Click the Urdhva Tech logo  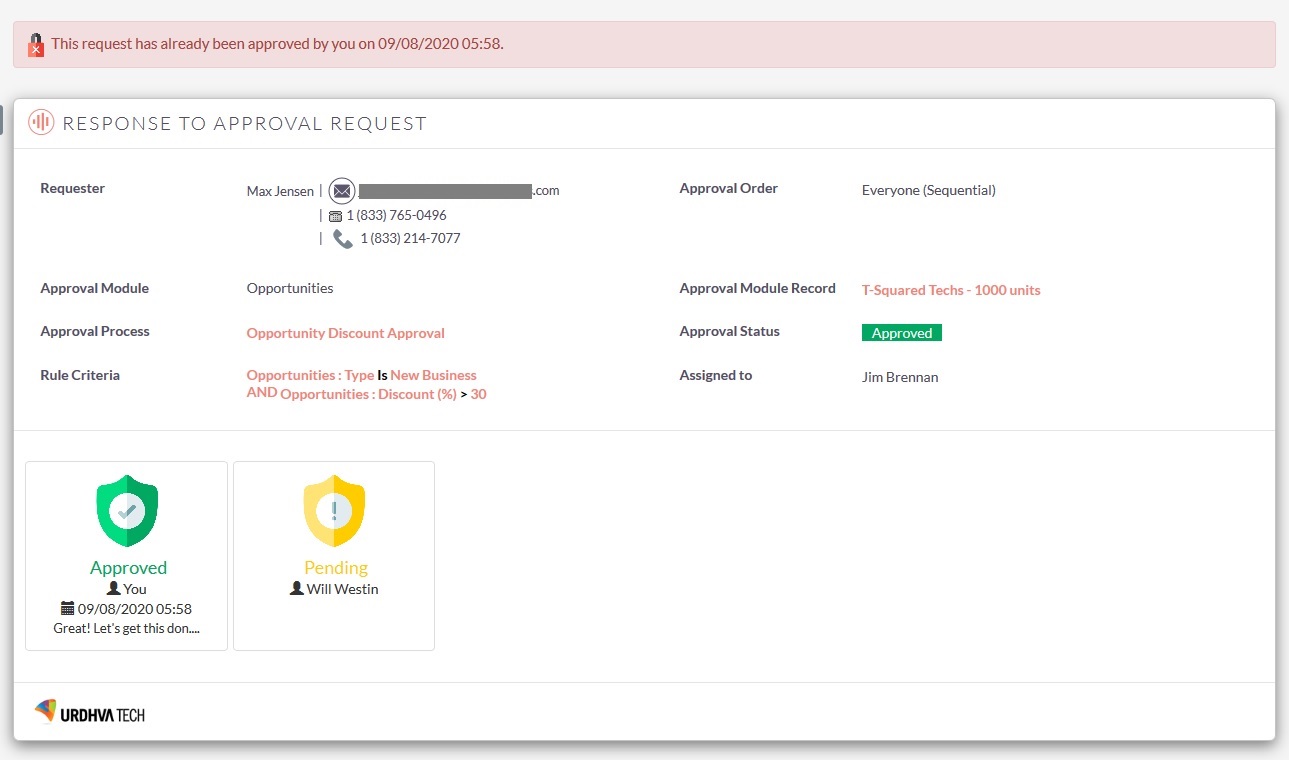click(x=90, y=712)
